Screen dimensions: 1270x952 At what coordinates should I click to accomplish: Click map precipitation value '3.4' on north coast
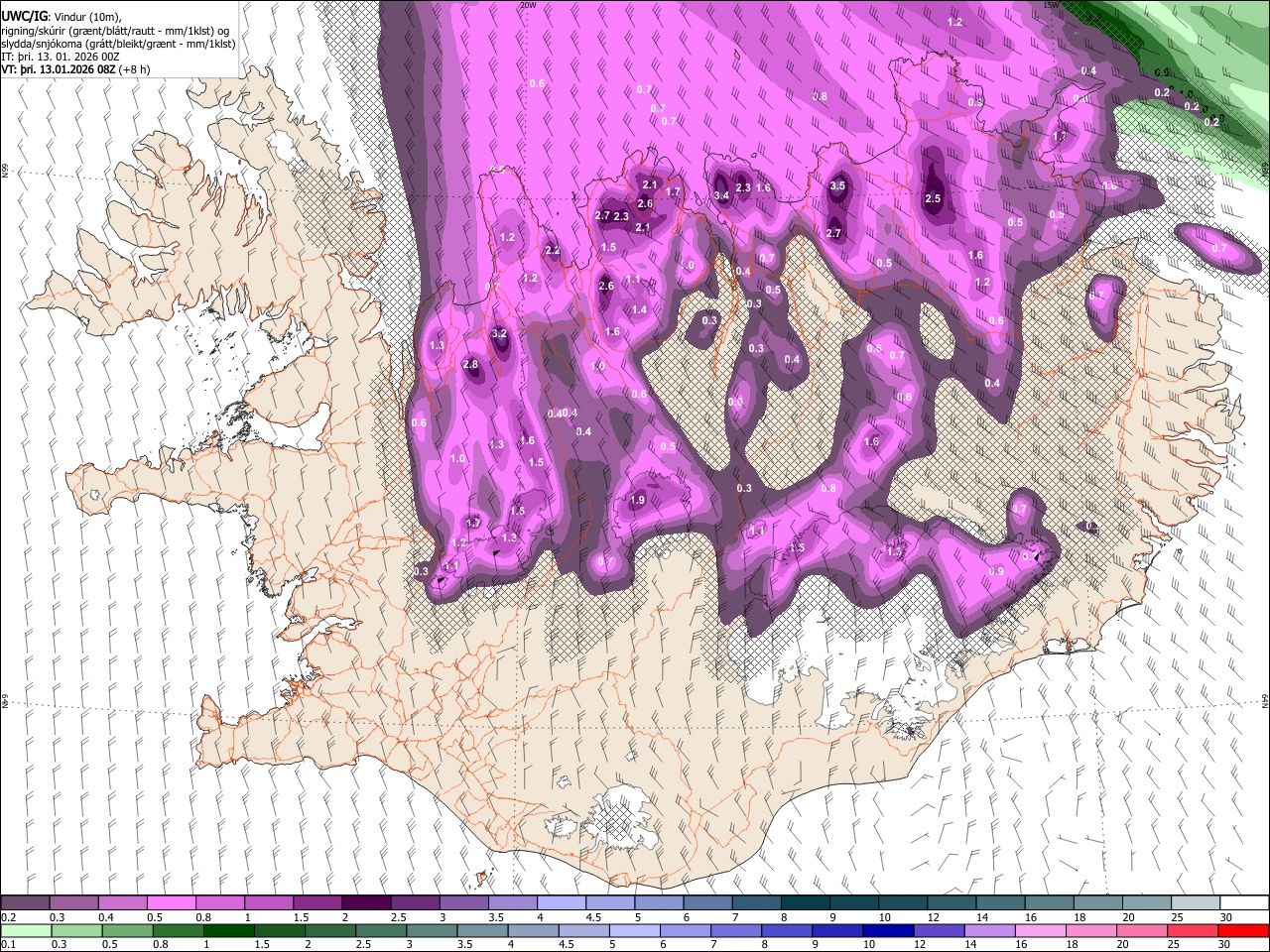[721, 195]
